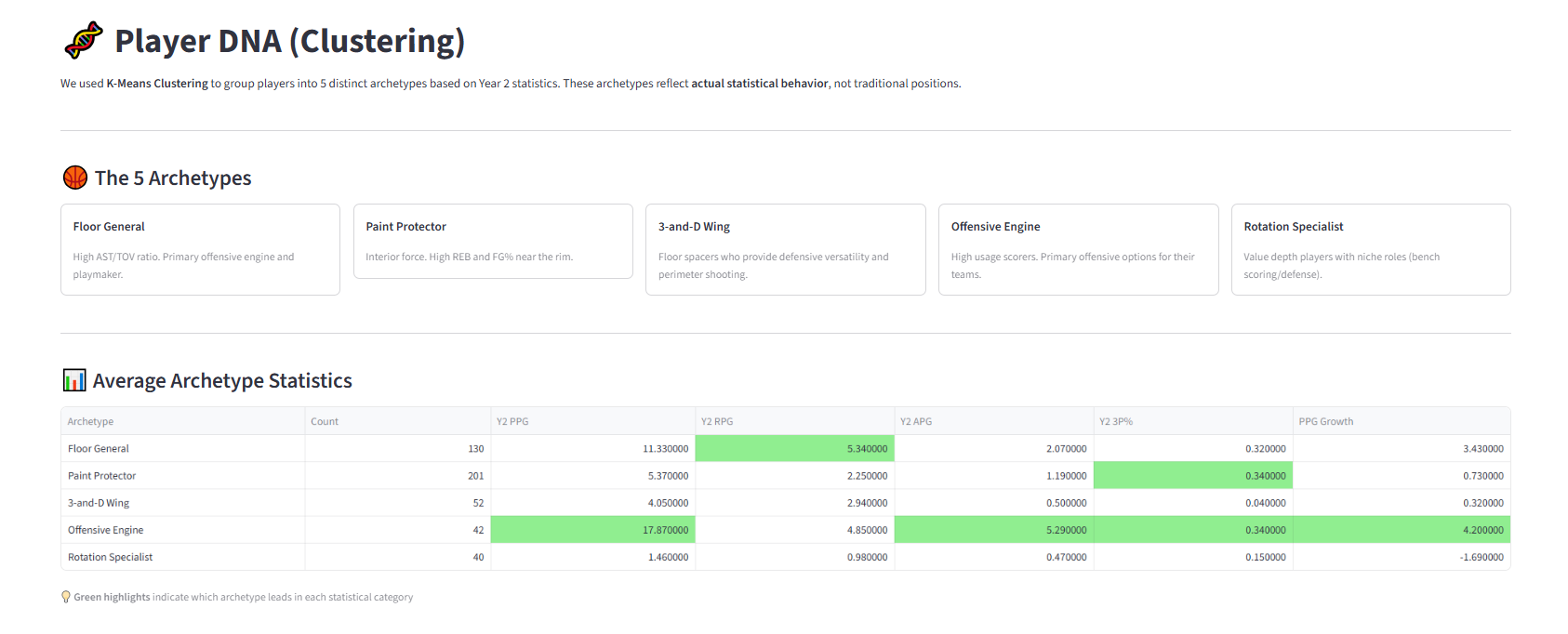Click the Y2 RPG cell 2.250000

794,475
